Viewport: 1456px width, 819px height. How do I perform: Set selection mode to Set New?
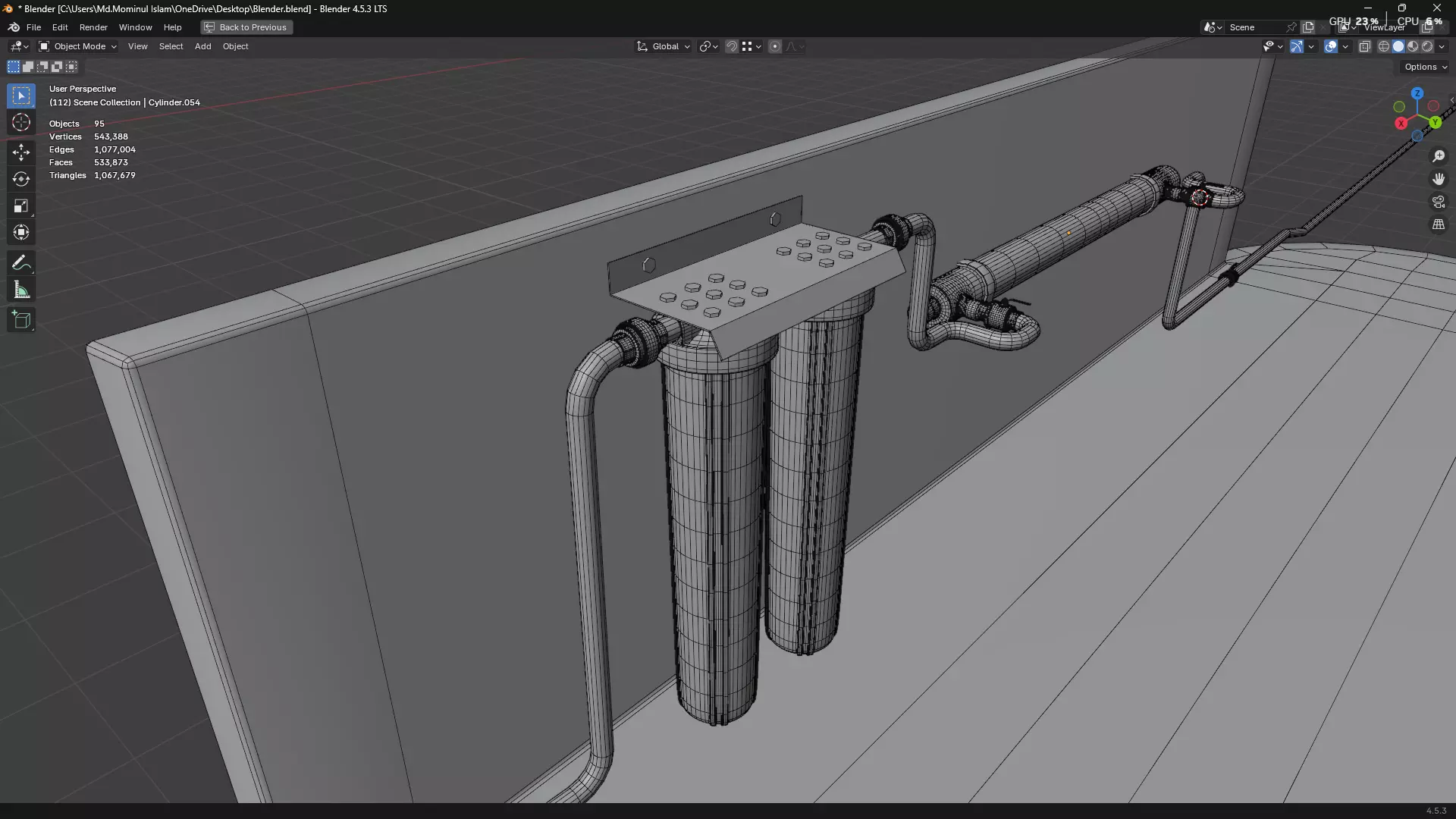[x=14, y=67]
